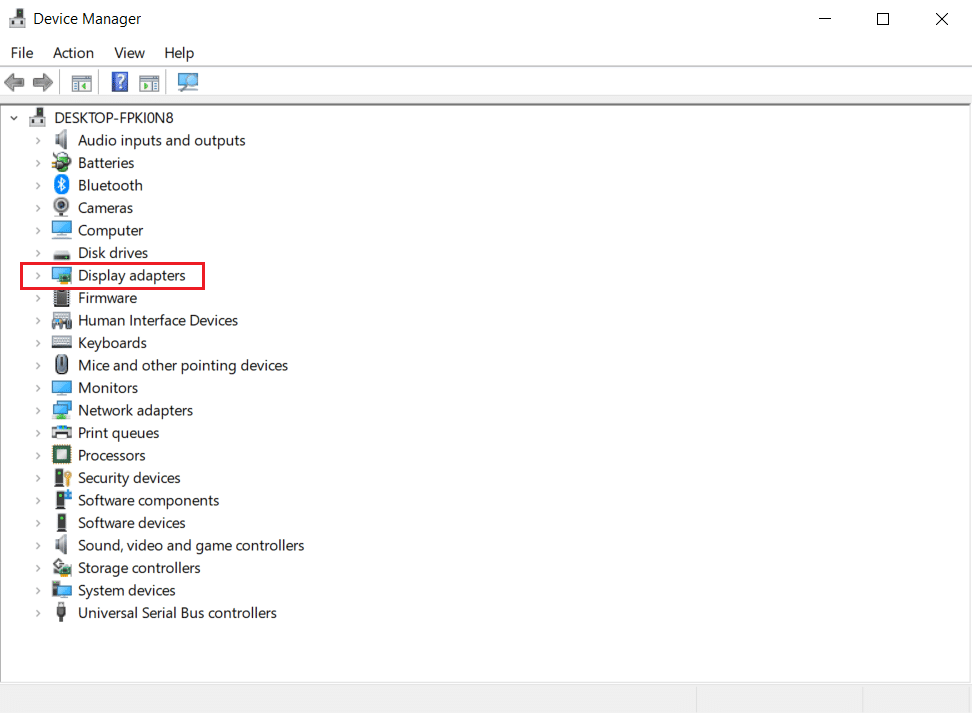Image resolution: width=972 pixels, height=713 pixels.
Task: Click the Display adapters icon
Action: point(61,275)
